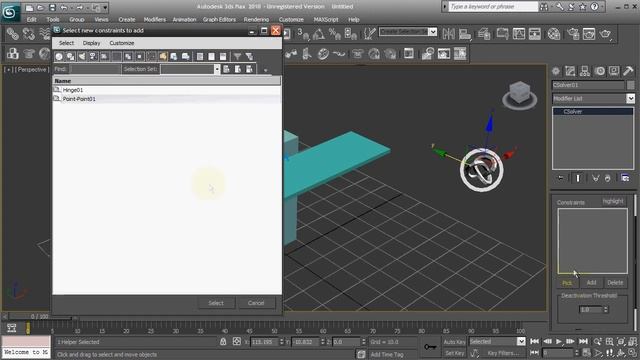
Task: Toggle Angle Snap icon
Action: pyautogui.click(x=319, y=33)
